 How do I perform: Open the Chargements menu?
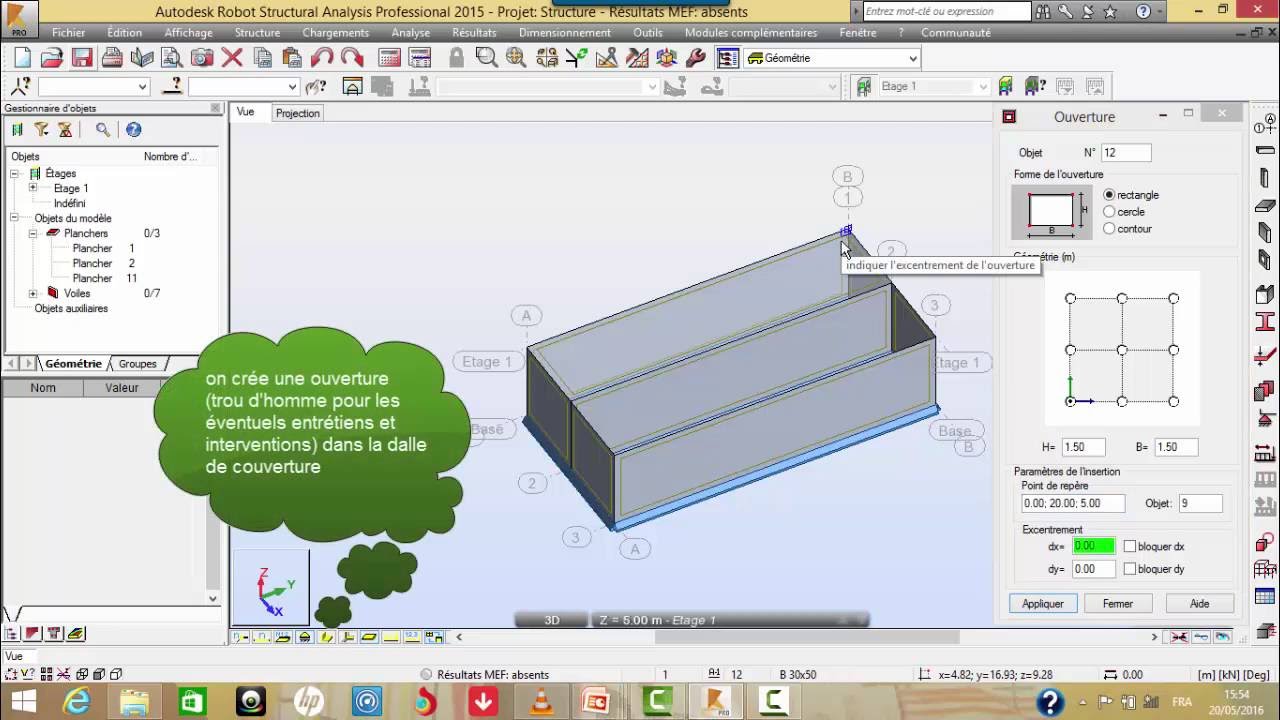336,33
